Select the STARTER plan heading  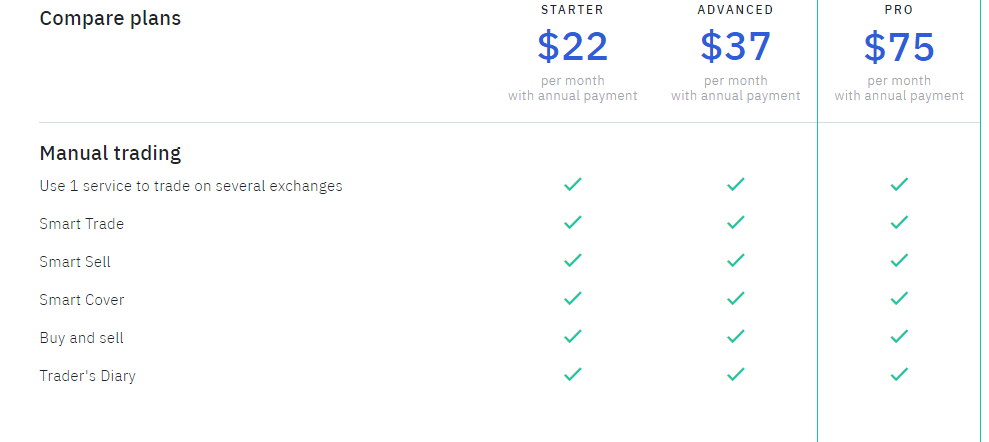pyautogui.click(x=573, y=10)
